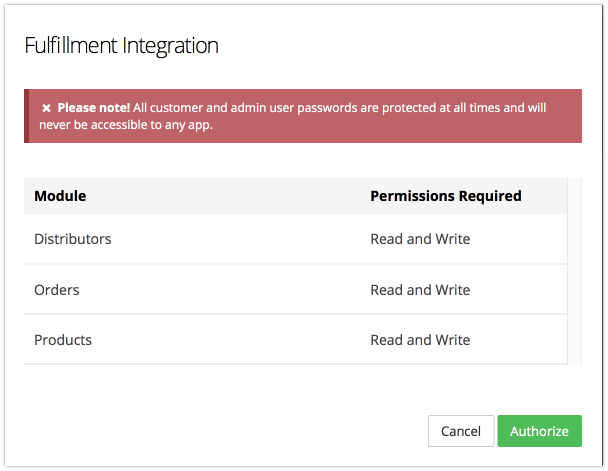Click the Cancel button
The width and height of the screenshot is (608, 471).
pyautogui.click(x=461, y=431)
